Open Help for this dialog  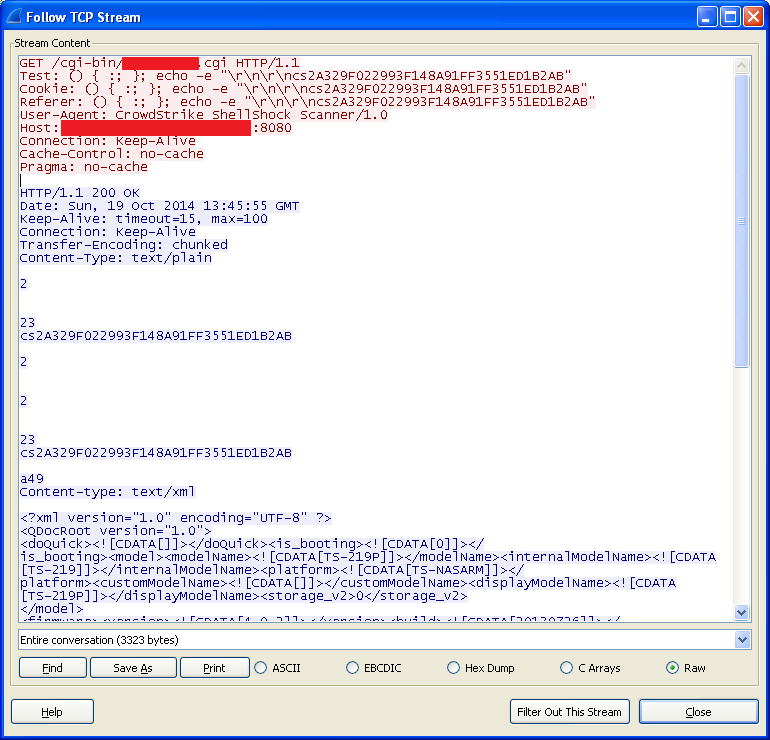pyautogui.click(x=52, y=712)
